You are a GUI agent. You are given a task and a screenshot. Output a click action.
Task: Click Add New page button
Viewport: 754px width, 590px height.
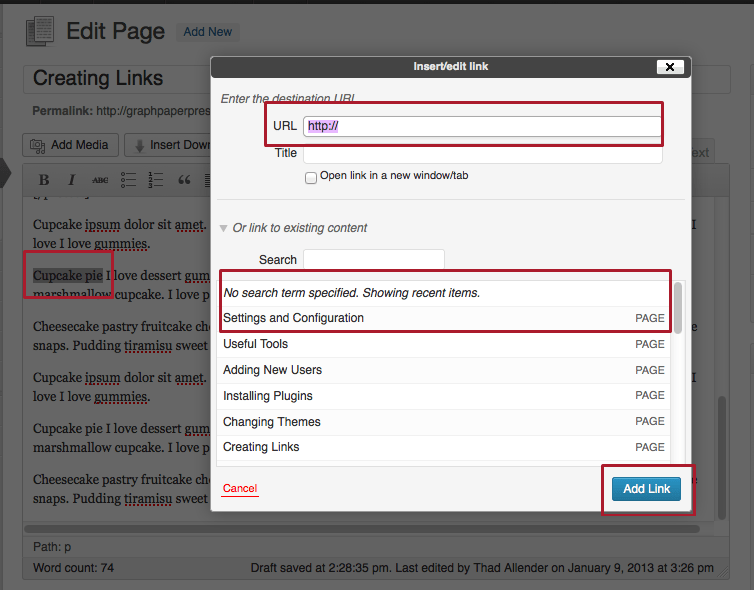pyautogui.click(x=208, y=32)
